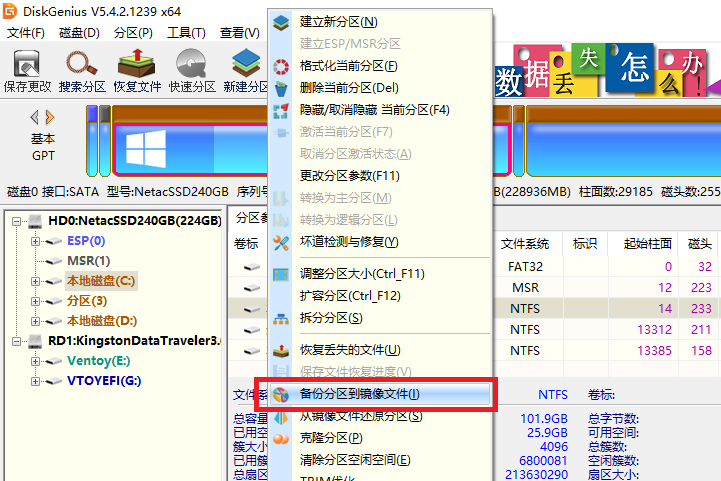721x481 pixels.
Task: Select 本地磁盘(D:) in the disk tree
Action: click(x=102, y=321)
